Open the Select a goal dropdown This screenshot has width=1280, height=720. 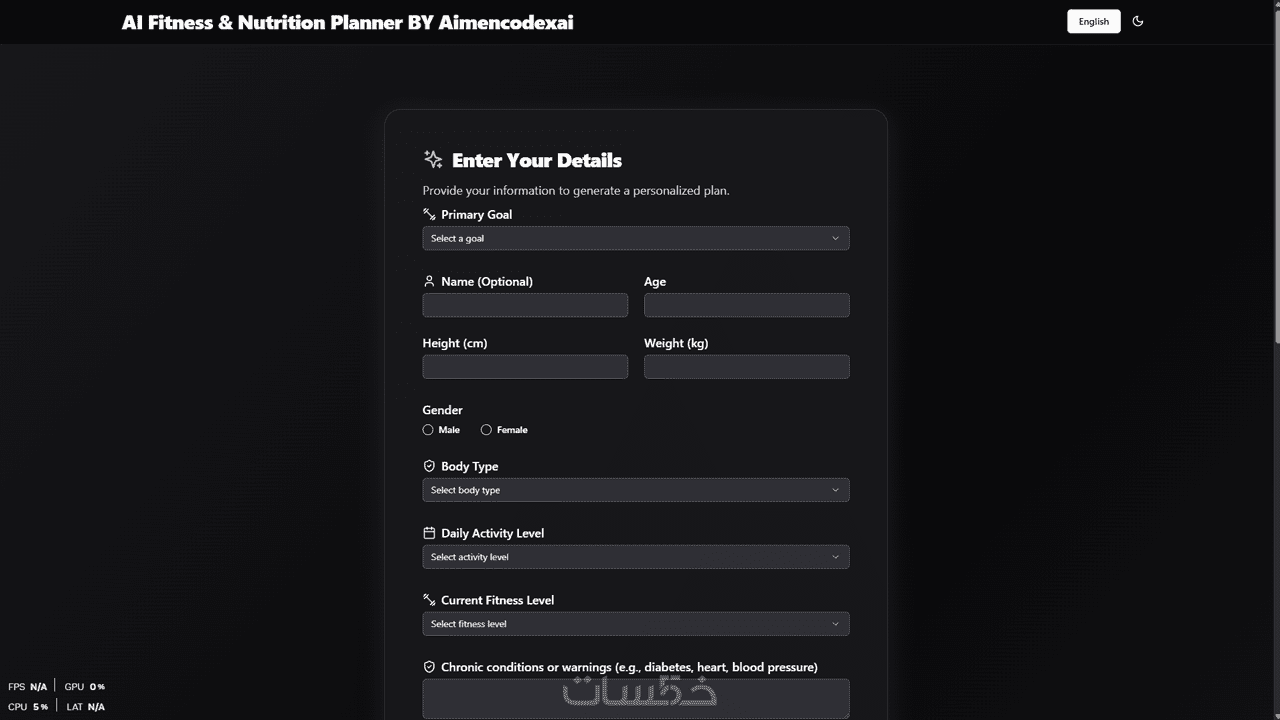pyautogui.click(x=636, y=238)
